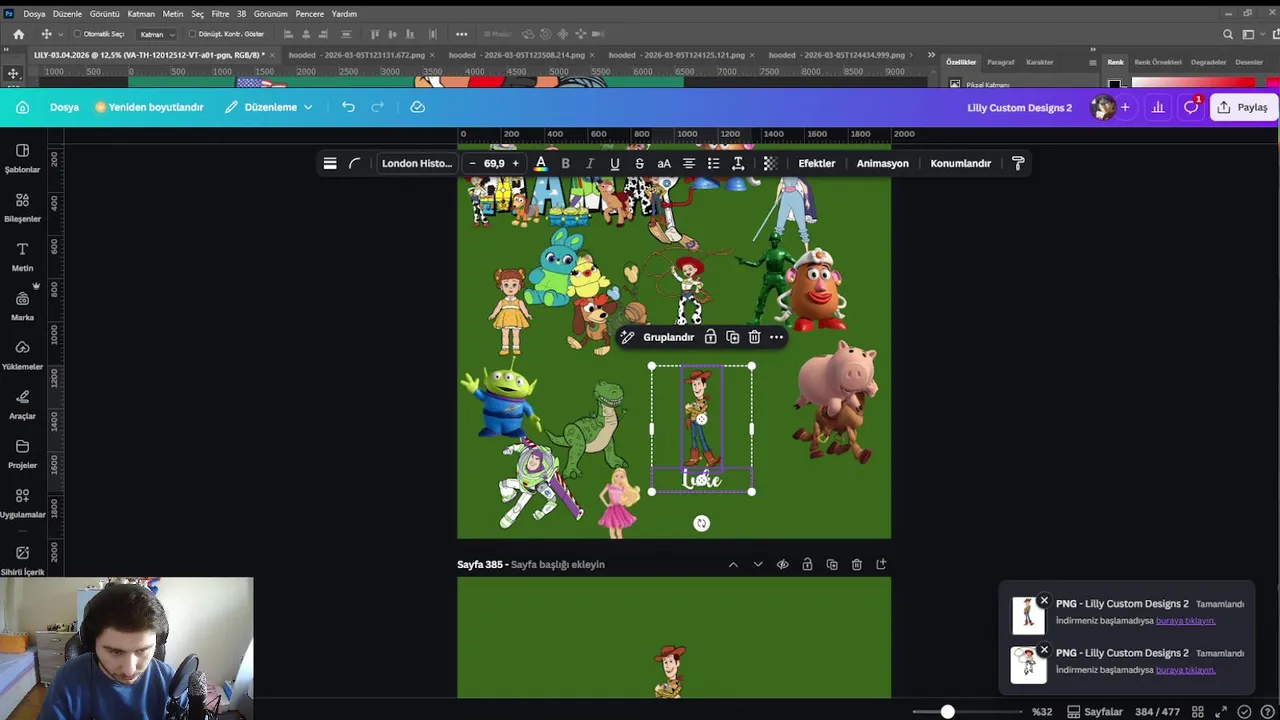Screen dimensions: 1280x720
Task: Open Canva Dosya menu
Action: tap(64, 107)
